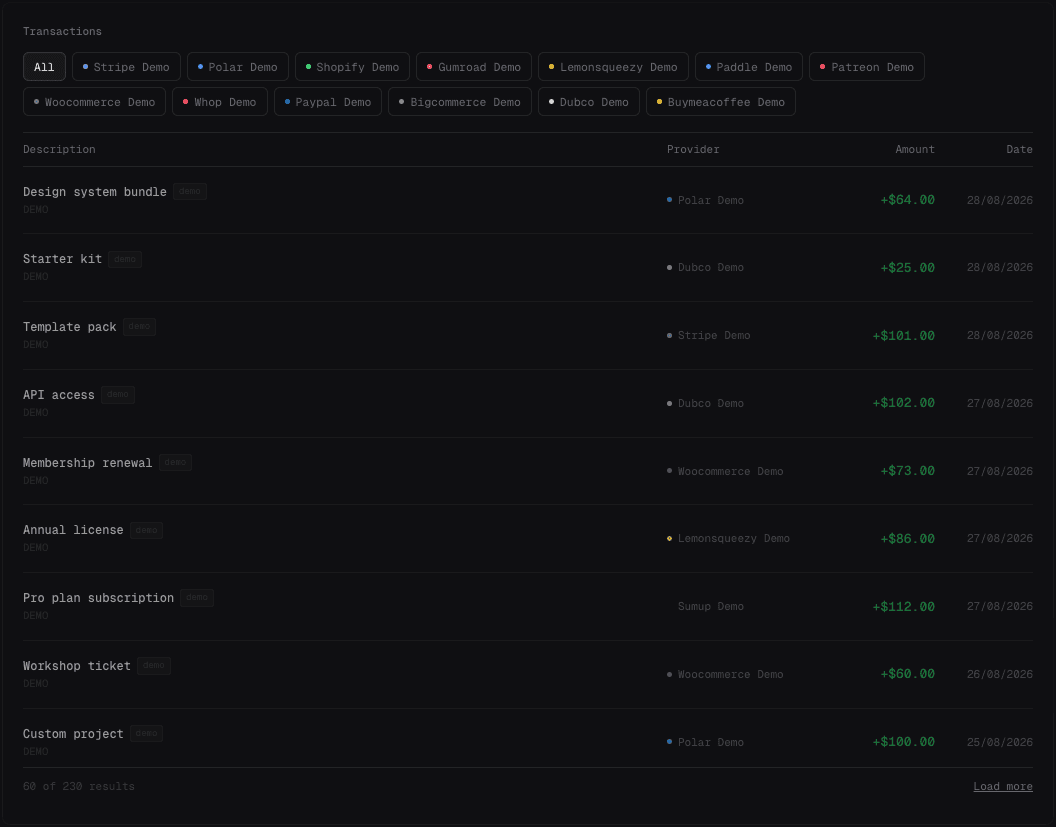Select the Dubco Demo filter chip
1056x827 pixels.
point(589,102)
